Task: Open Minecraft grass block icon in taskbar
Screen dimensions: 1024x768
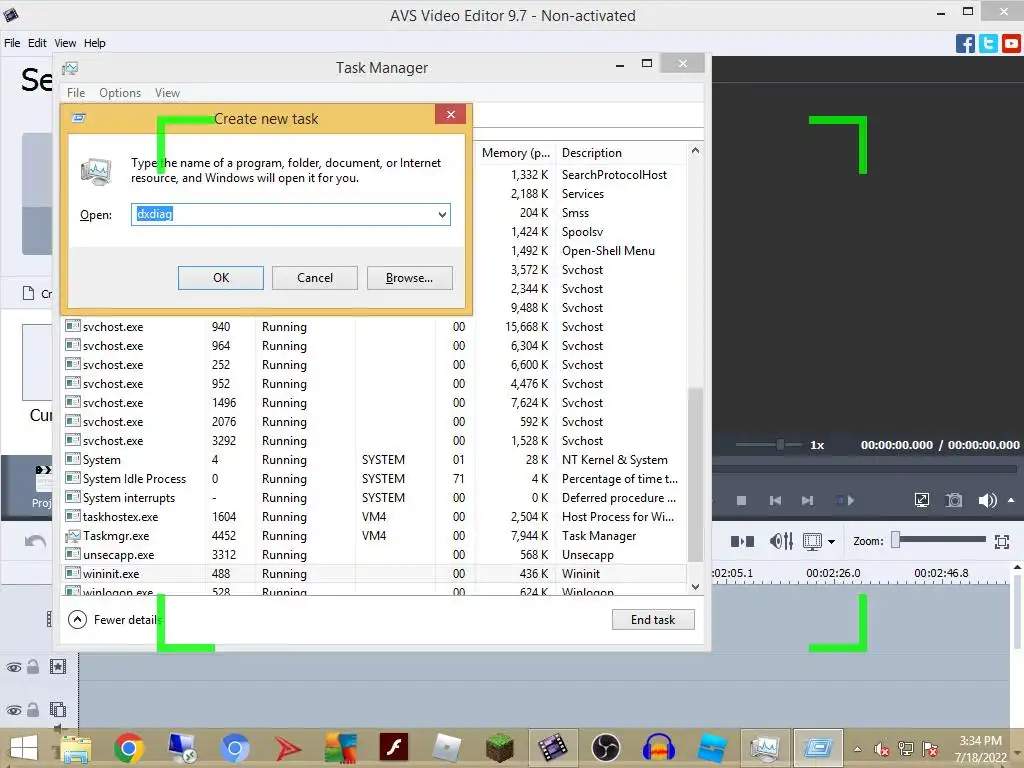Action: (x=500, y=748)
